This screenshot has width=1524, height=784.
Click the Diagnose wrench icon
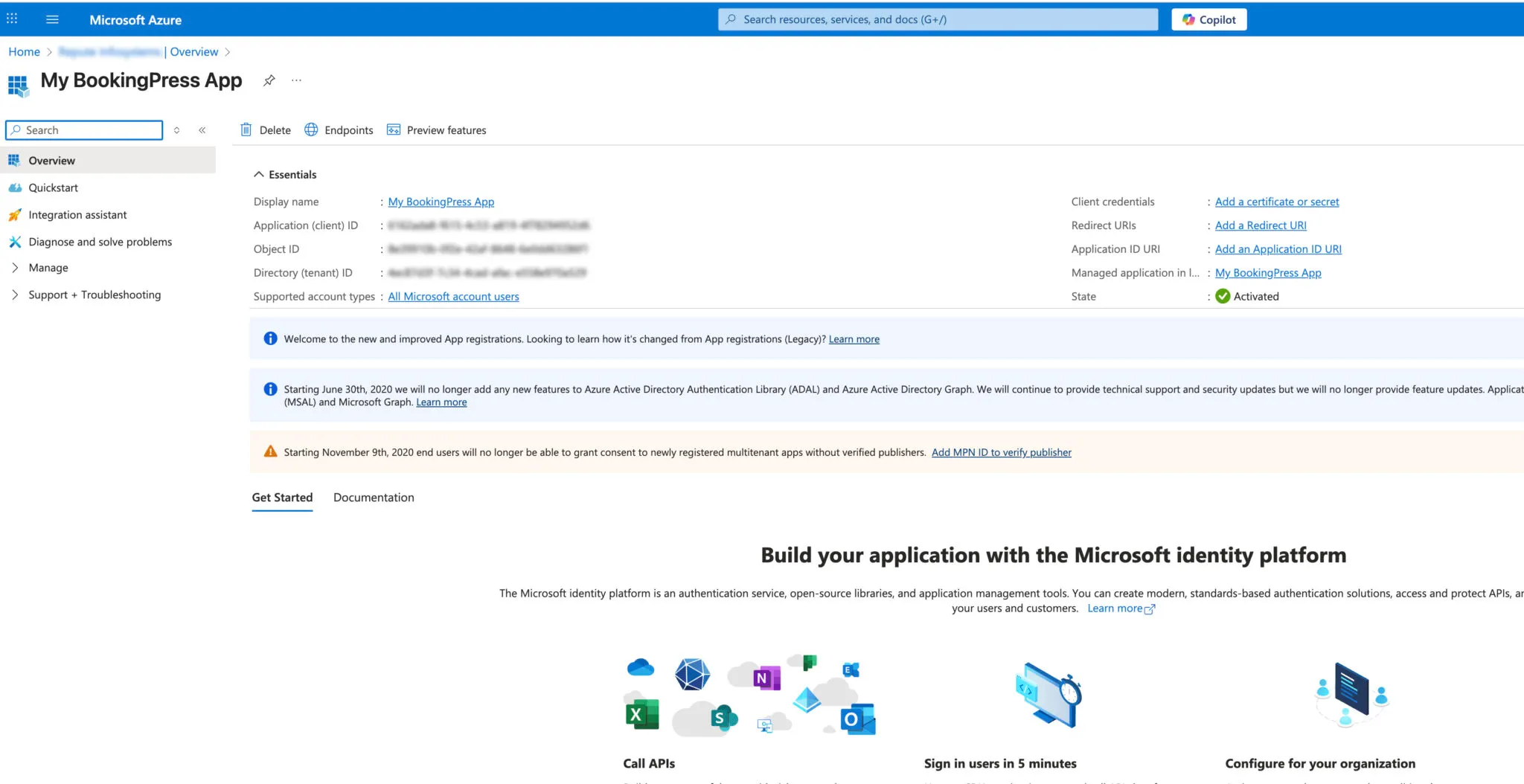coord(15,242)
